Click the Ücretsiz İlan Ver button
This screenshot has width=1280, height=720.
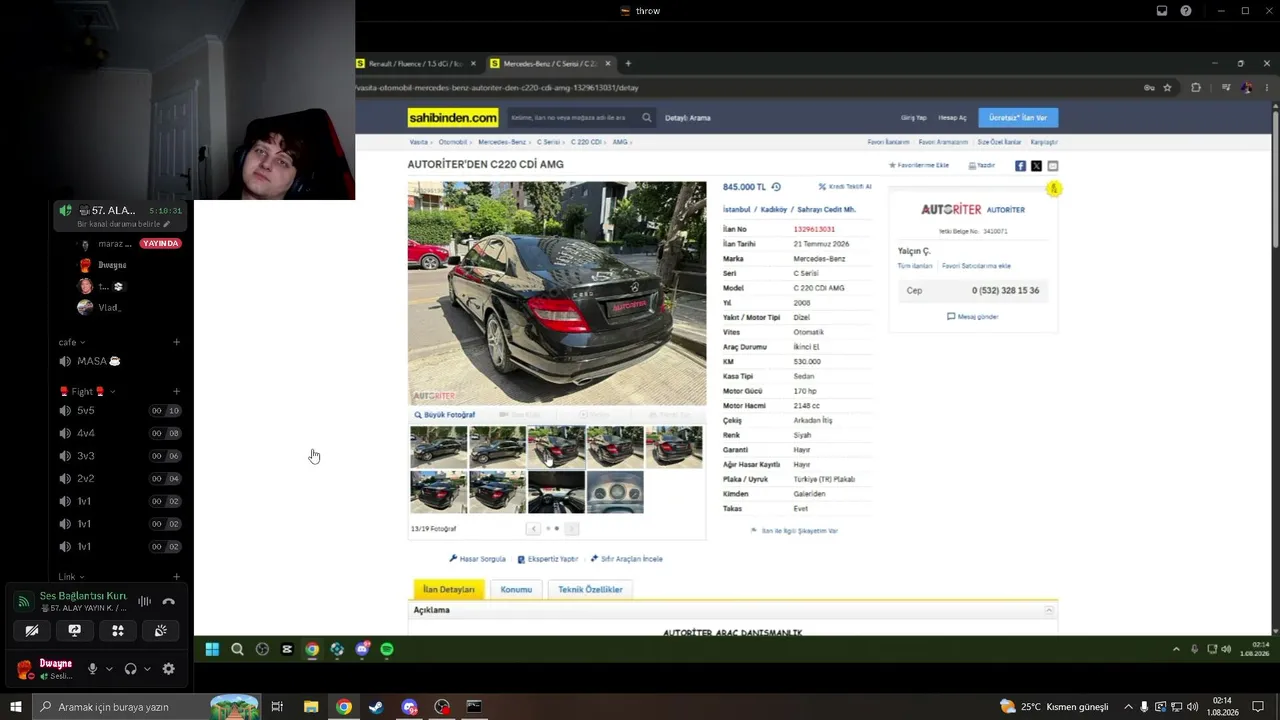pos(1017,118)
